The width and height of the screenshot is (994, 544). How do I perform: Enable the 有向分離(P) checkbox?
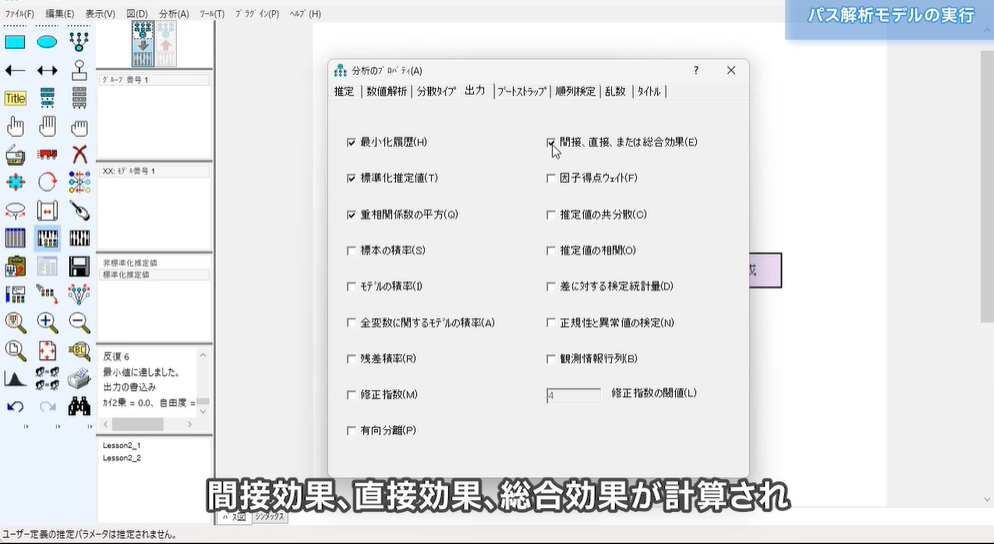351,431
